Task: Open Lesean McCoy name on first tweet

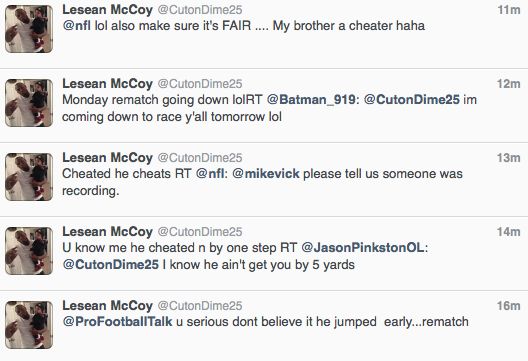Action: tap(107, 10)
